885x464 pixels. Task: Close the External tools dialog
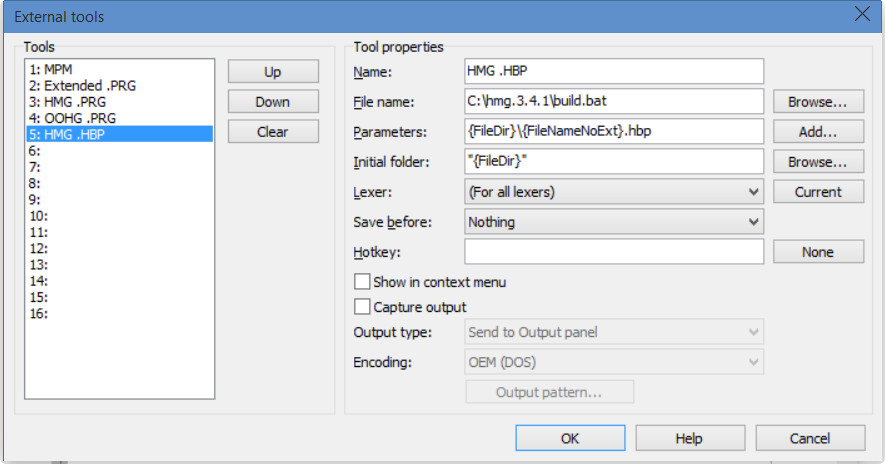tap(862, 14)
